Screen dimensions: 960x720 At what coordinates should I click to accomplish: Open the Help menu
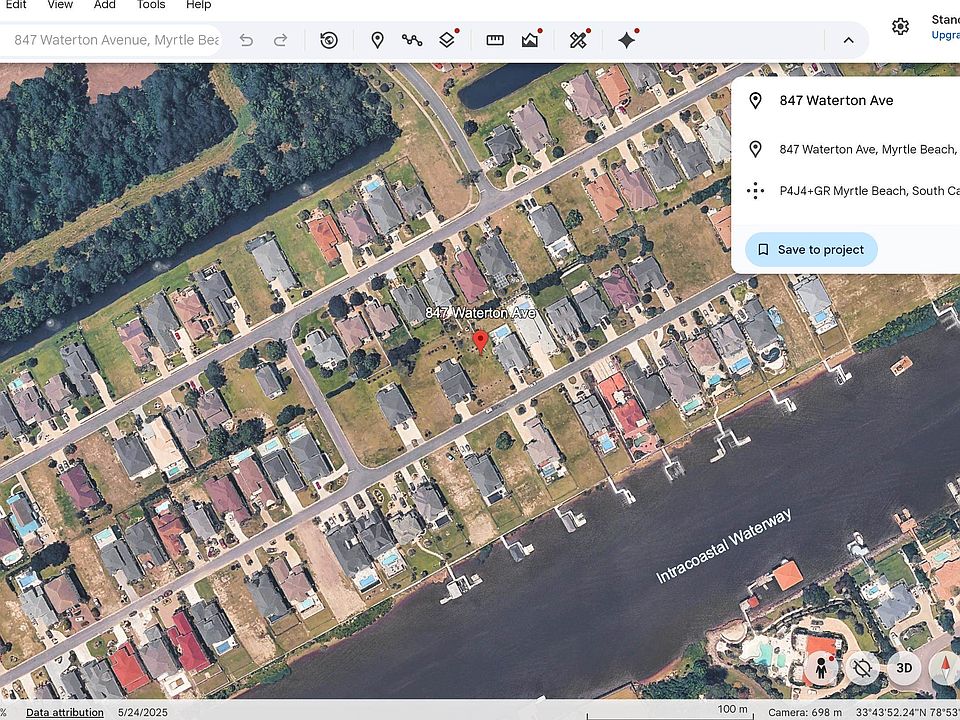pos(198,5)
